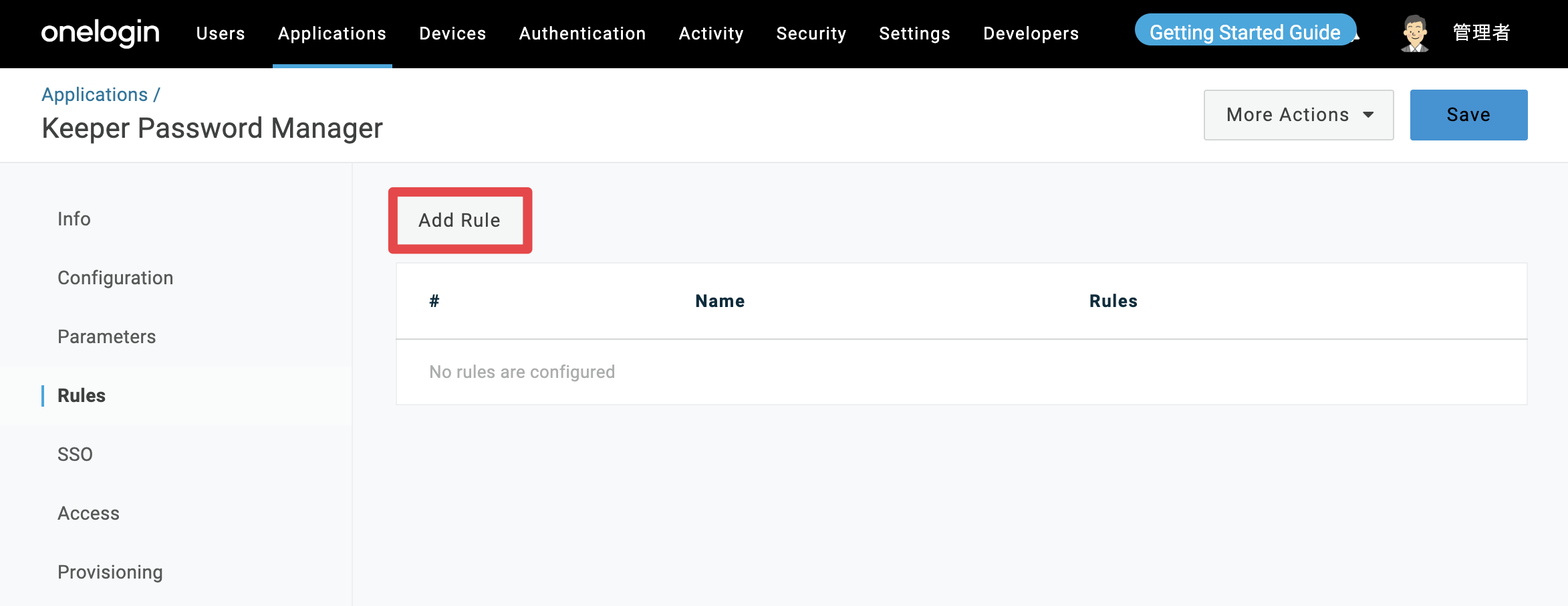Select the Activity menu
Image resolution: width=1568 pixels, height=606 pixels.
point(711,33)
